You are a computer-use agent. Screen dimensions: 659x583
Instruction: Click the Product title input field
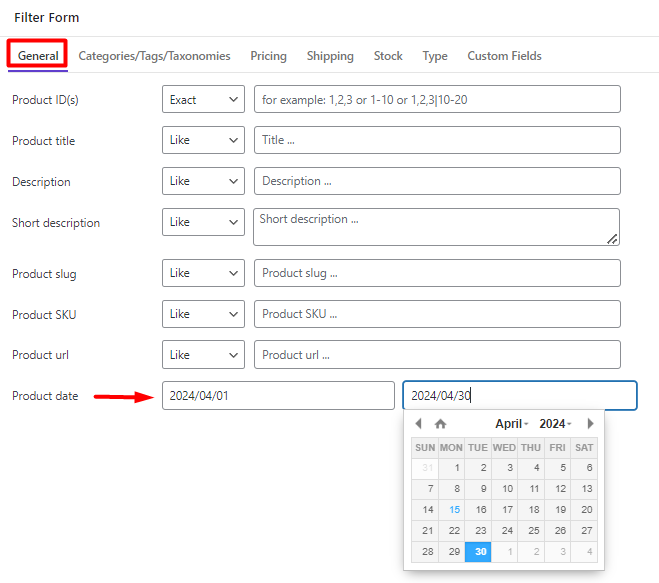[437, 140]
